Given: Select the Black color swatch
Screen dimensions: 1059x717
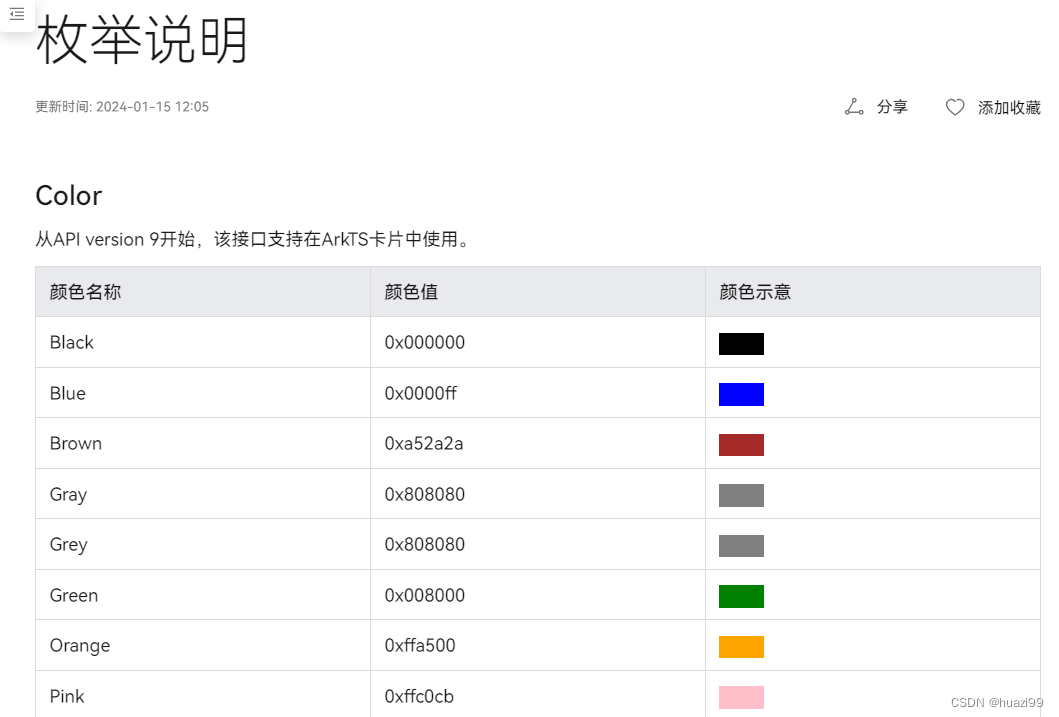Looking at the screenshot, I should pos(741,344).
